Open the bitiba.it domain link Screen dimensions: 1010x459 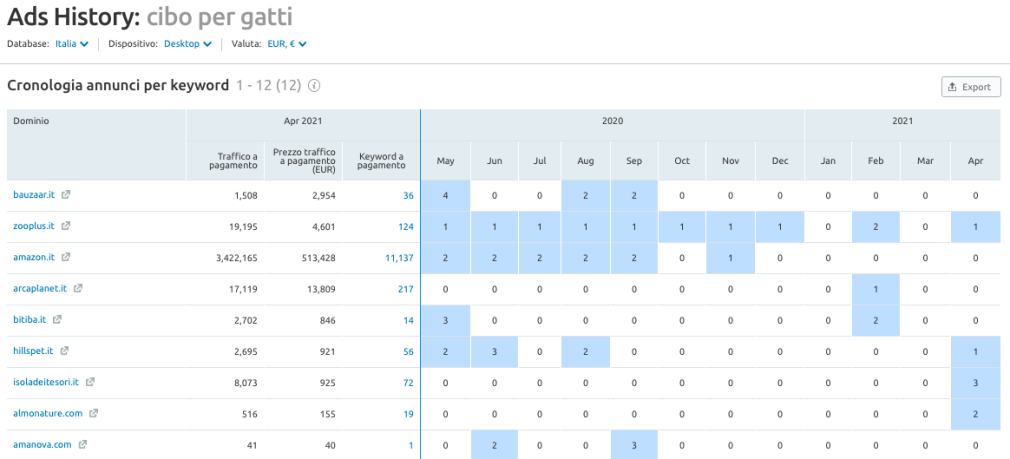point(30,319)
